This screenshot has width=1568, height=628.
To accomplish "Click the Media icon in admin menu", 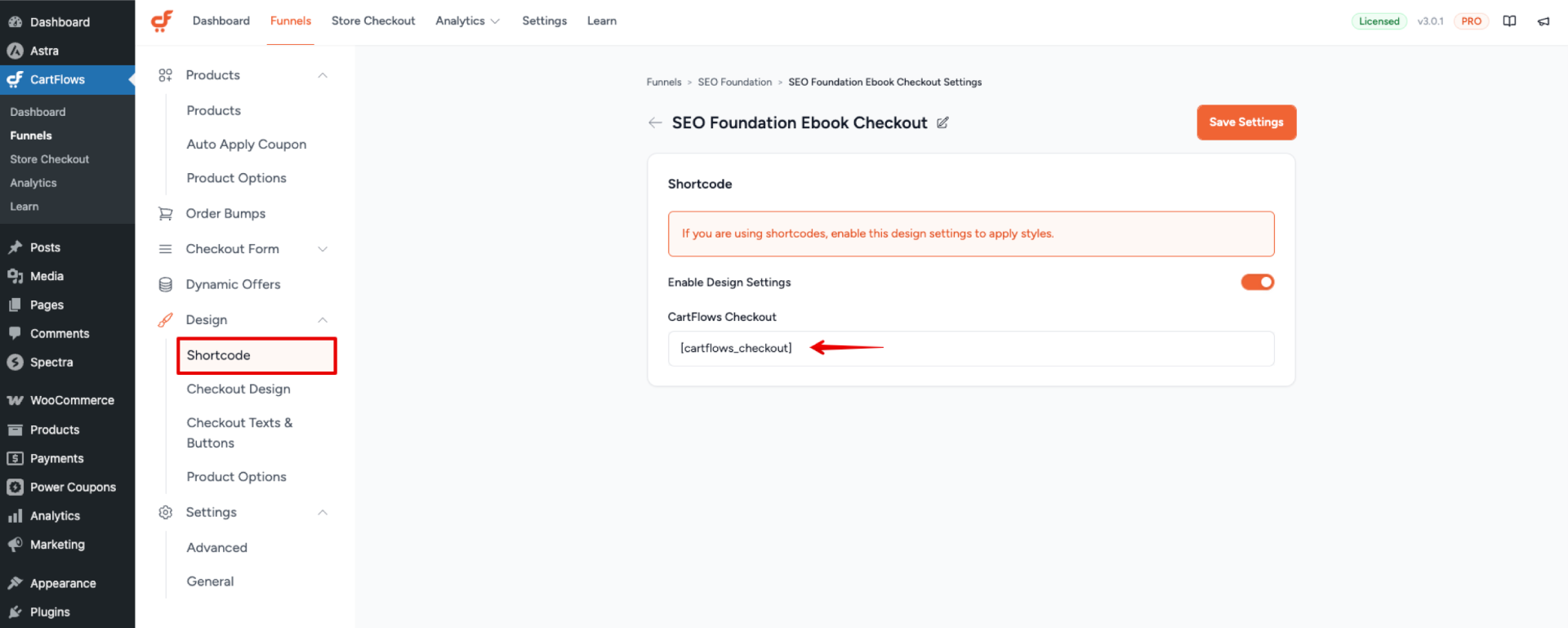I will pos(15,276).
